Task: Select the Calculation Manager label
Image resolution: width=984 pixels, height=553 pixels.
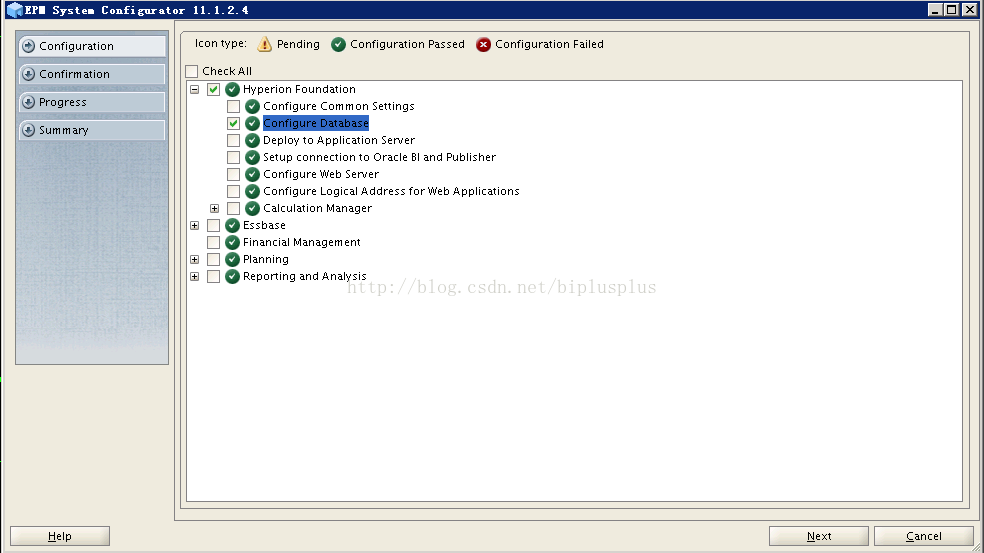Action: (x=318, y=208)
